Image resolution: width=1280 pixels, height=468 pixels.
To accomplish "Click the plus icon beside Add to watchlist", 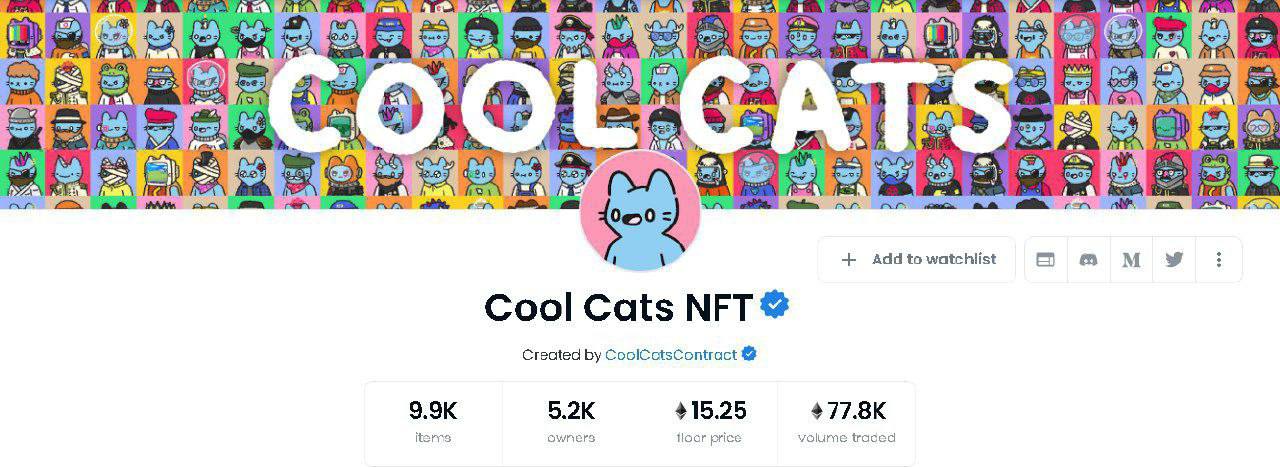I will (849, 260).
